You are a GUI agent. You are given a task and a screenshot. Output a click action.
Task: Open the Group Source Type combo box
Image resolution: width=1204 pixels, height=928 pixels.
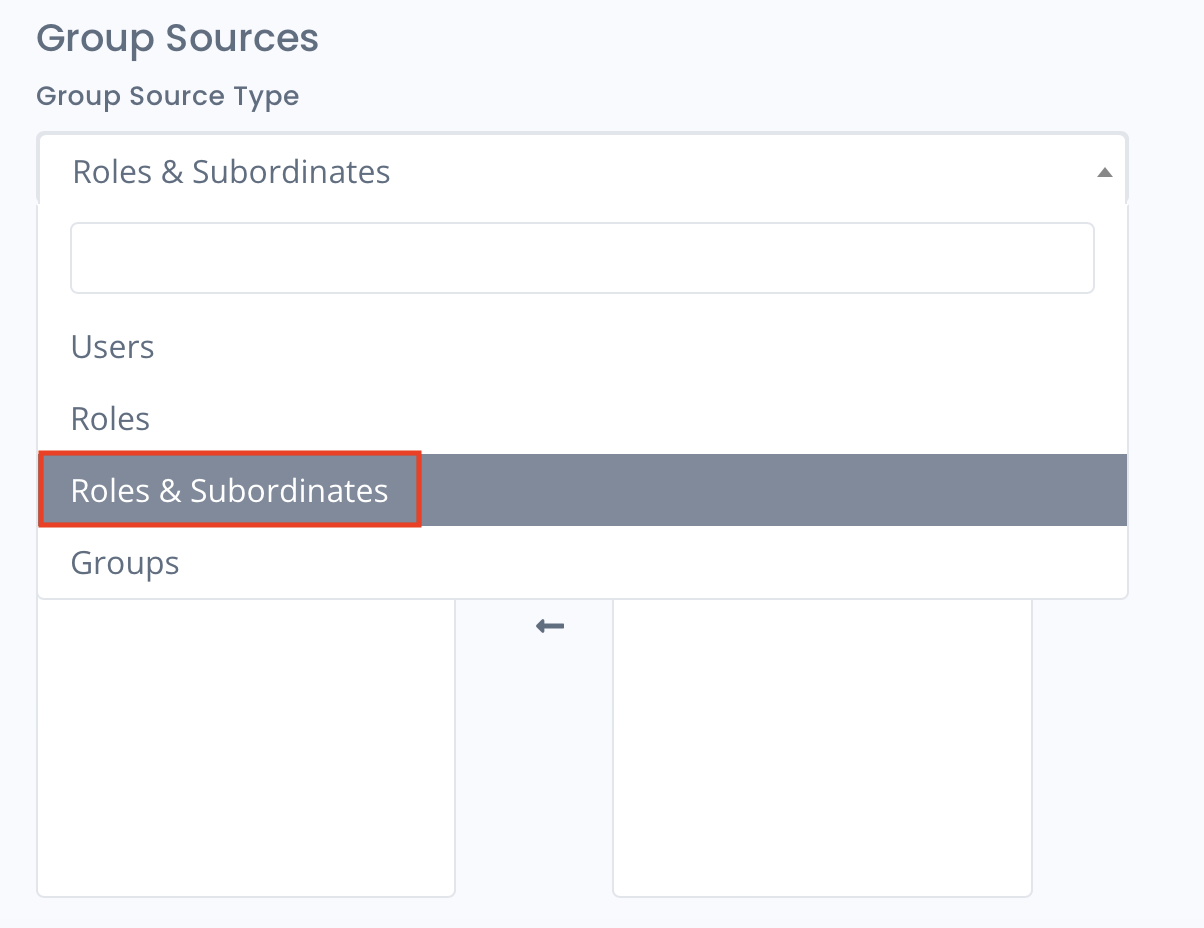point(582,172)
